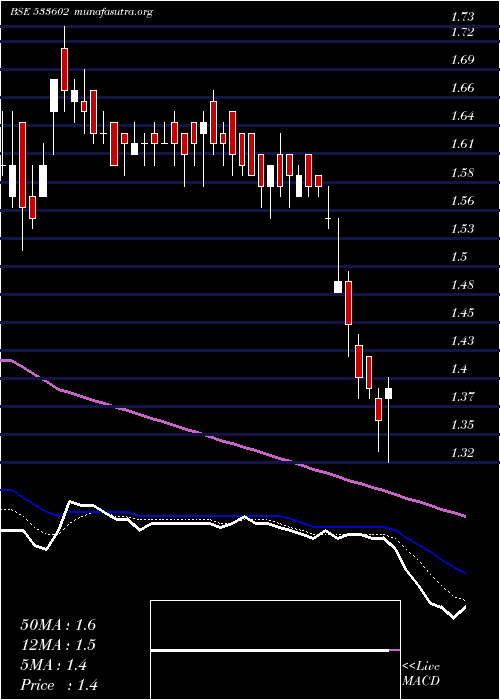The height and width of the screenshot is (700, 500).
Task: Click the 1.72 price axis label
Action: coord(463,32)
